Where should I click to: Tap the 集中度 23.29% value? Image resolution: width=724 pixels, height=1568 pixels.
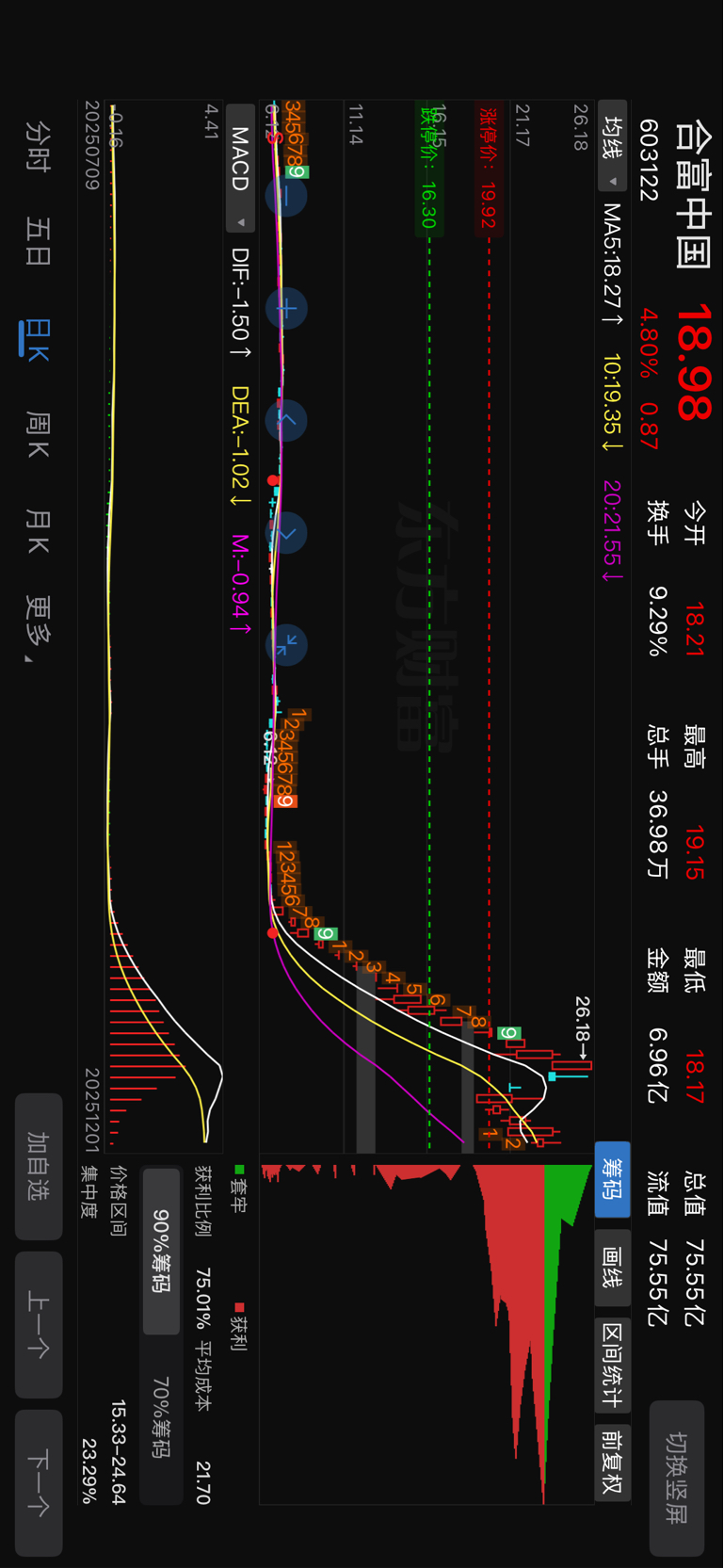click(x=90, y=1471)
